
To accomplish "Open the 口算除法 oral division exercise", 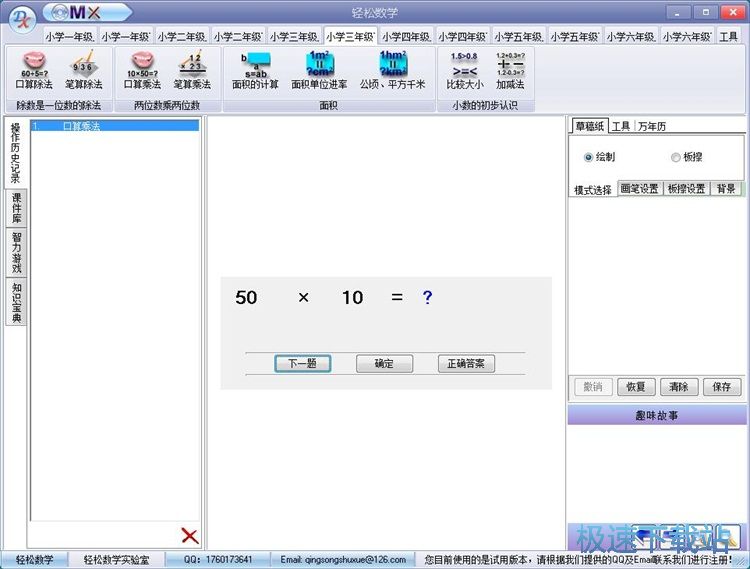I will coord(34,71).
